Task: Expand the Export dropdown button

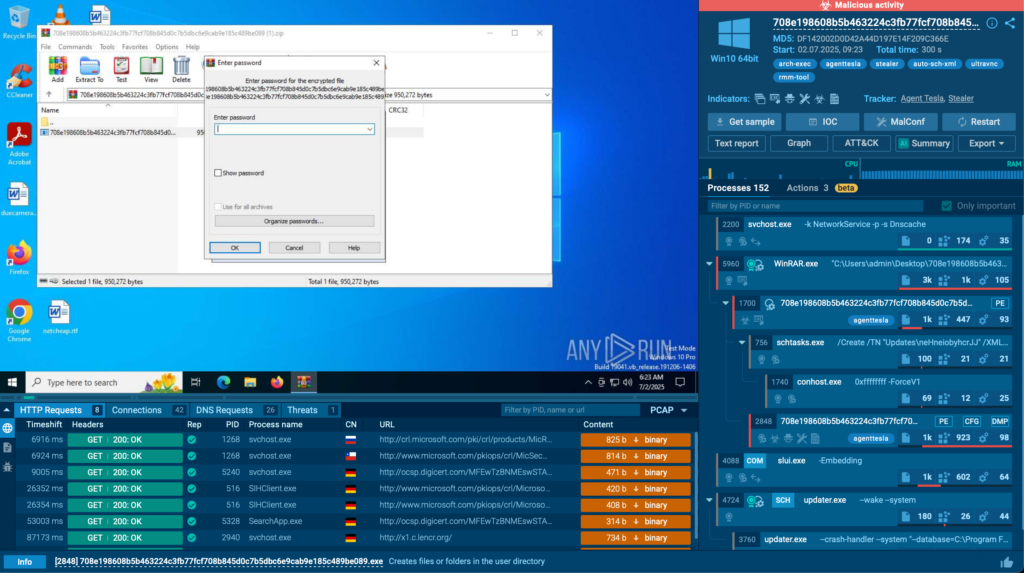Action: coord(985,143)
